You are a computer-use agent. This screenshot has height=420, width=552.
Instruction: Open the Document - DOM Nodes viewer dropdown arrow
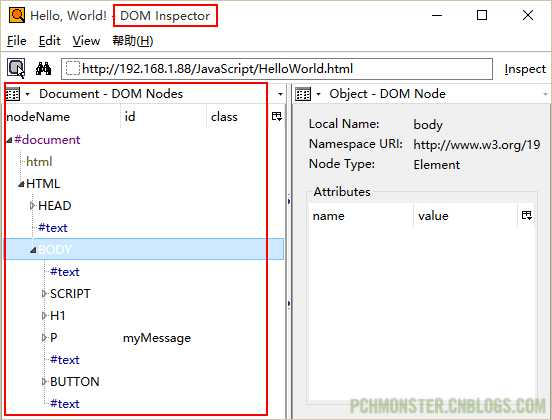(28, 94)
